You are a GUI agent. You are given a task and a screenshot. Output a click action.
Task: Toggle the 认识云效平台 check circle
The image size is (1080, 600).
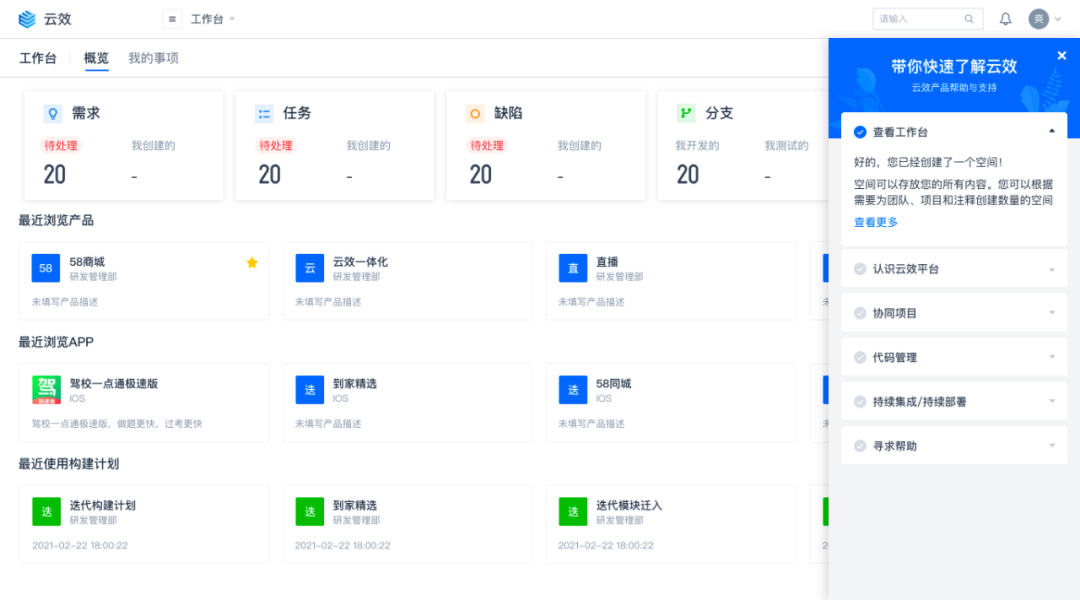(x=860, y=269)
